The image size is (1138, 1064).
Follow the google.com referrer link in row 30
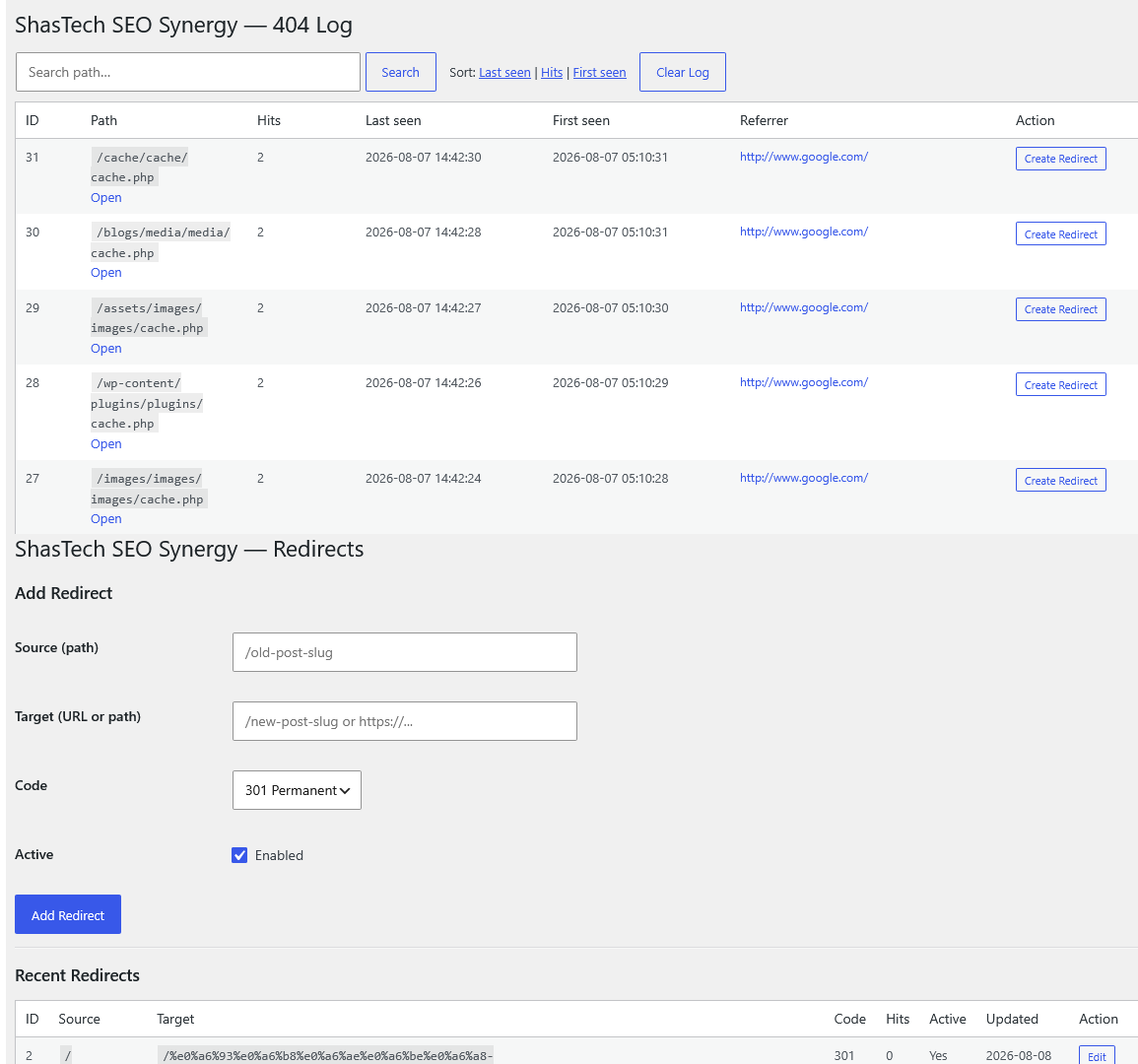click(x=803, y=232)
